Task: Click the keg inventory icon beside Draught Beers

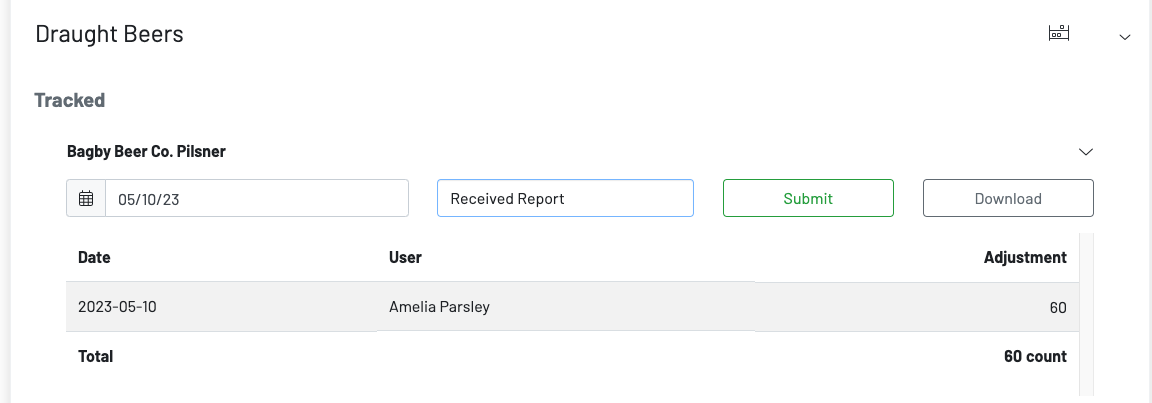Action: [x=1058, y=33]
